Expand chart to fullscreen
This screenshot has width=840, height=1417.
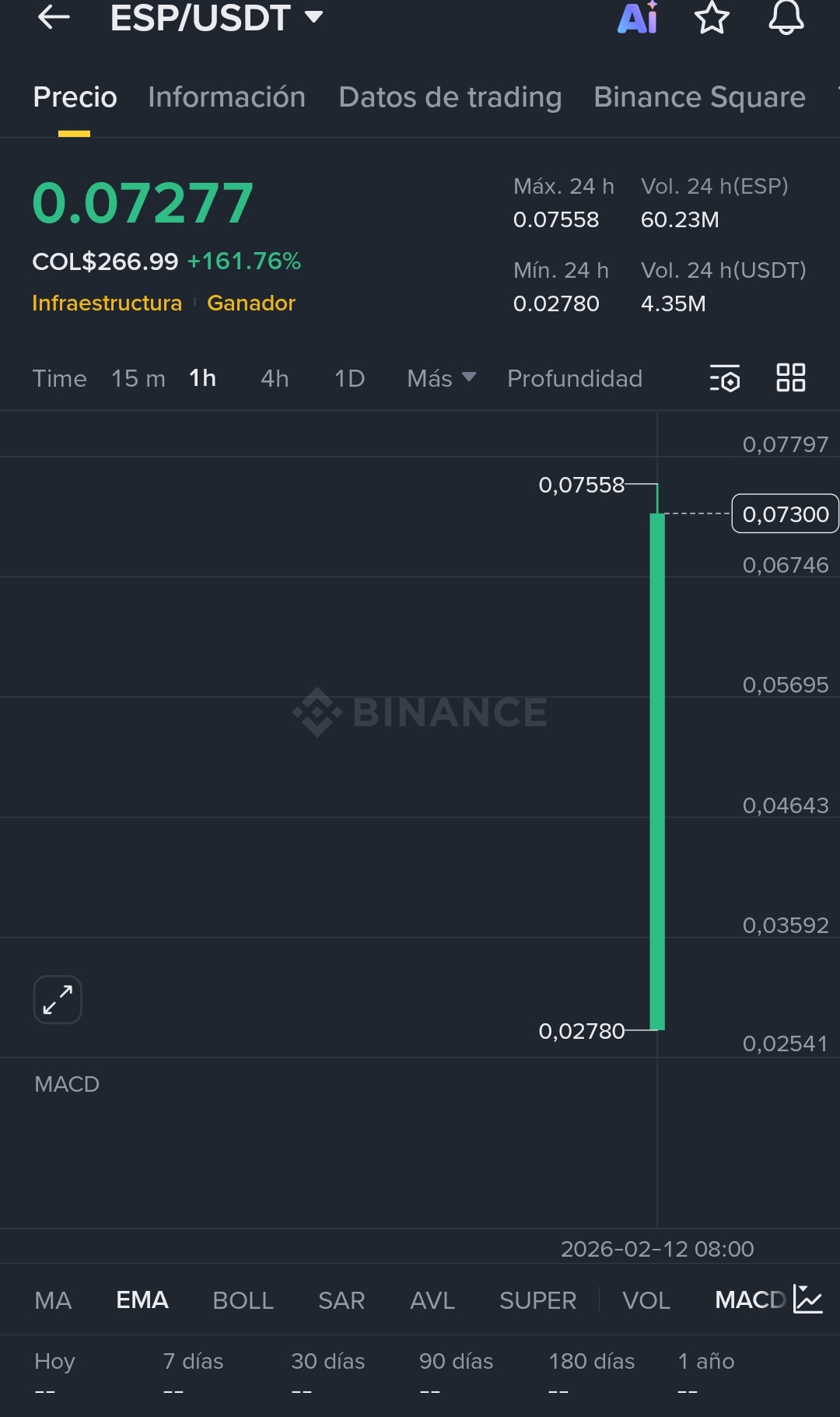[58, 999]
